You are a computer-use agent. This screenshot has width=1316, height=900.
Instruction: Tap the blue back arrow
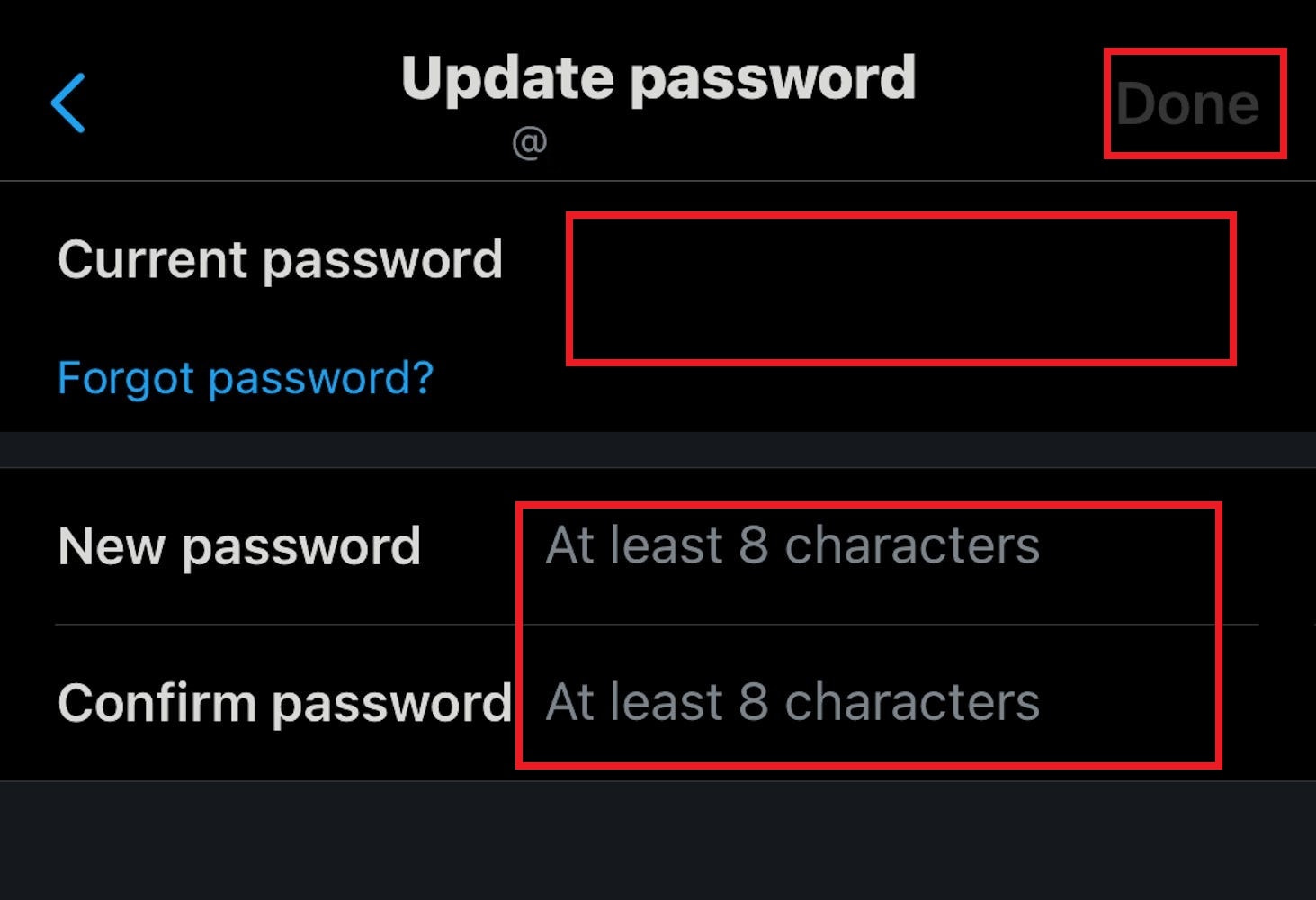(68, 103)
